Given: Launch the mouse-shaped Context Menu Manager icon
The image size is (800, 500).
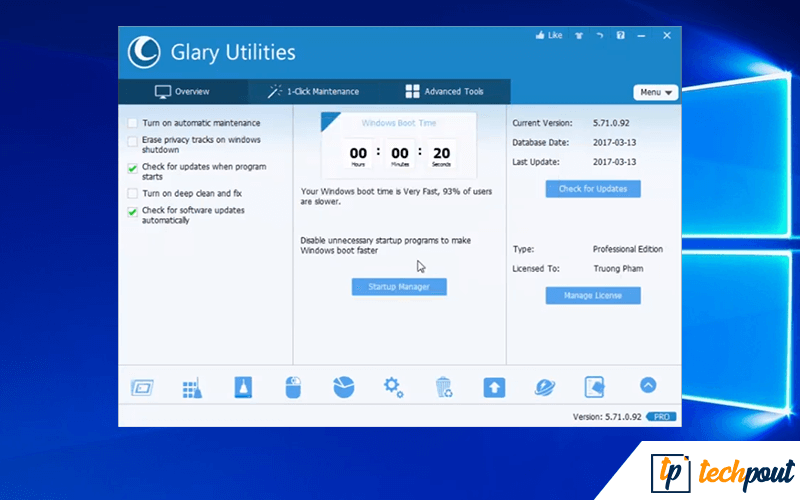Looking at the screenshot, I should click(293, 387).
